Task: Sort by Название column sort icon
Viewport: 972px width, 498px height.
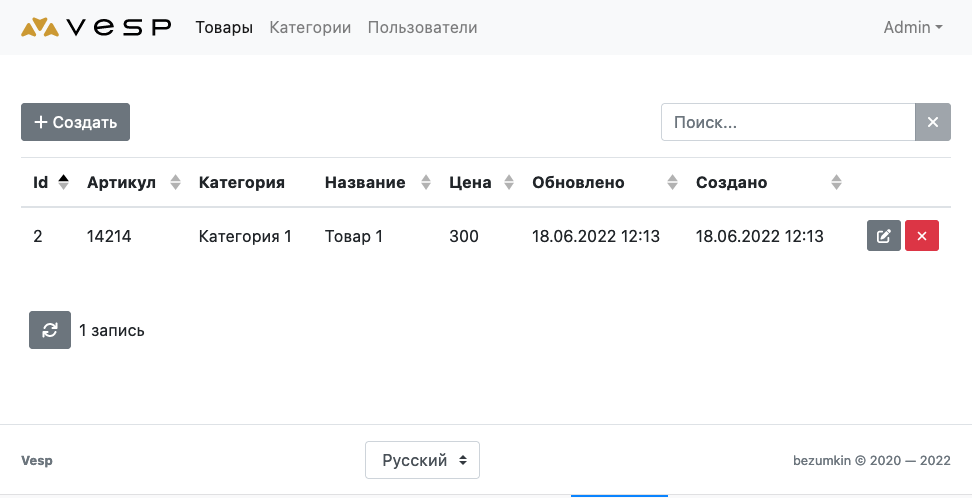Action: [426, 182]
